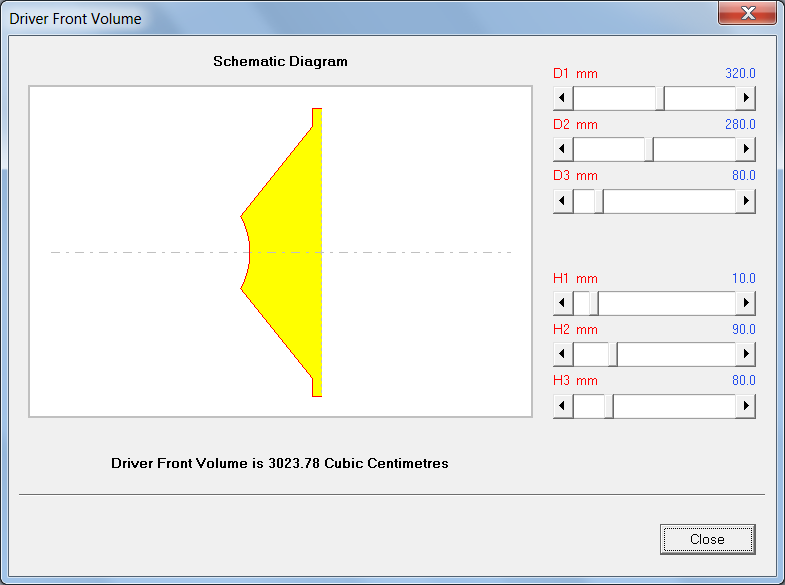Click the H1 mm label
This screenshot has width=785, height=585.
[575, 278]
